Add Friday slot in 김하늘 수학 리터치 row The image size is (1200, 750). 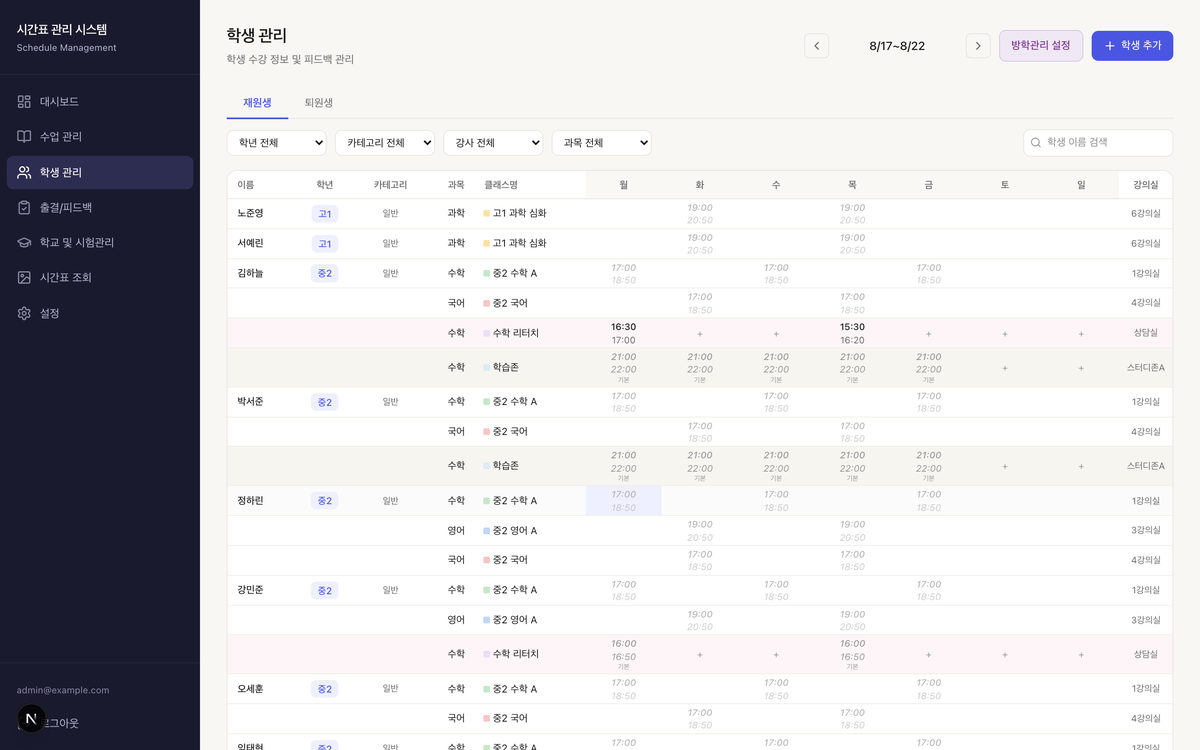[x=929, y=334]
